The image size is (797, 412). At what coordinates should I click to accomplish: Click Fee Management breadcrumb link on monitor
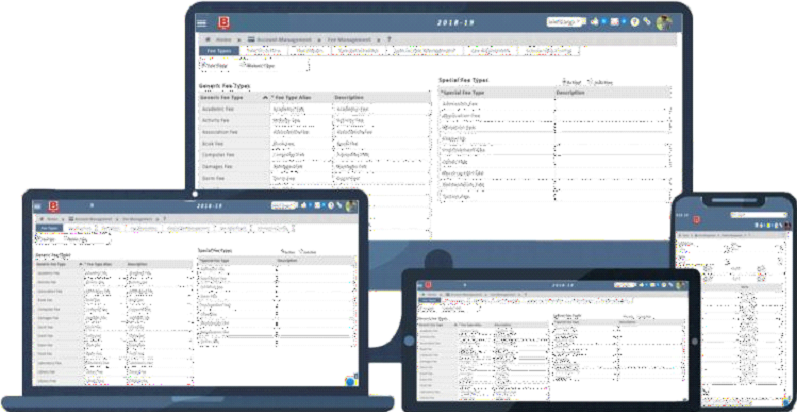pos(351,39)
